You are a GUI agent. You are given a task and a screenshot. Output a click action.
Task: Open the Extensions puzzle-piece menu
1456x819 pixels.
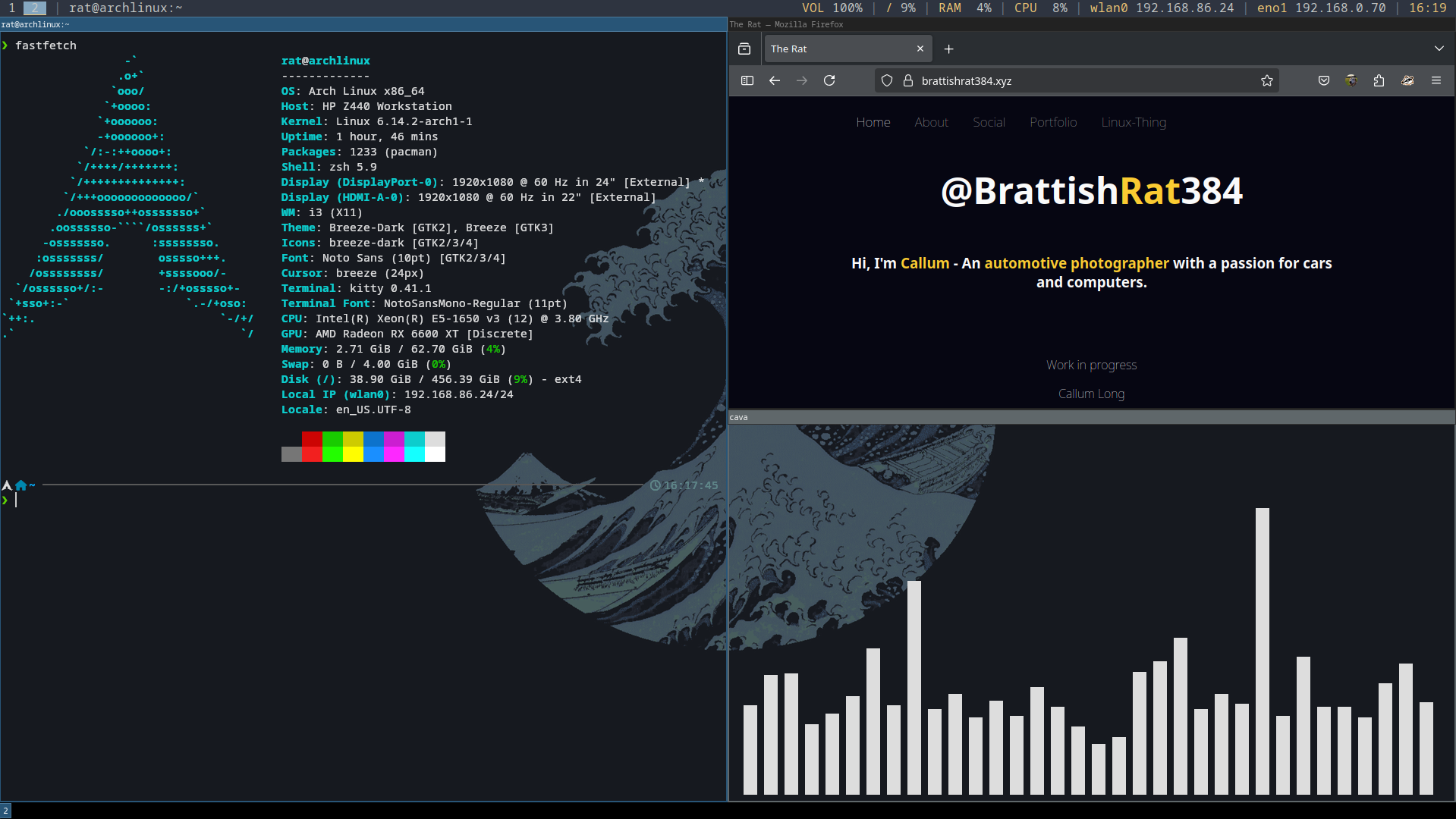tap(1379, 80)
